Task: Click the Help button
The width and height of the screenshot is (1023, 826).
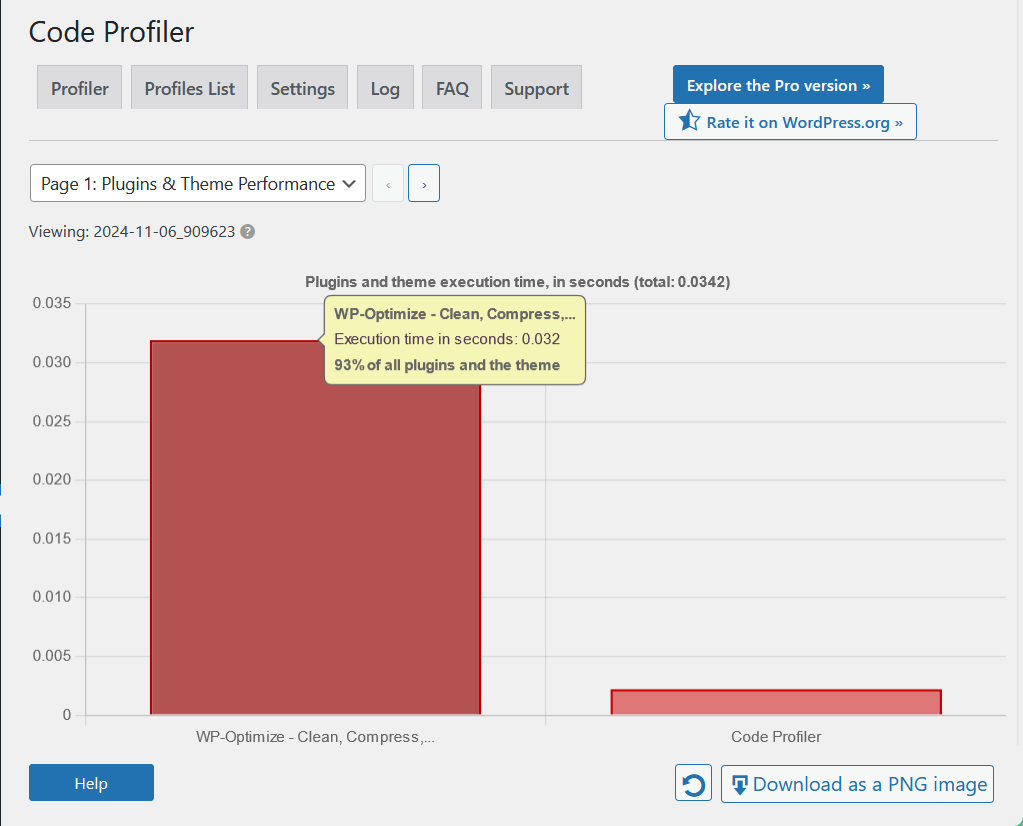Action: click(91, 783)
